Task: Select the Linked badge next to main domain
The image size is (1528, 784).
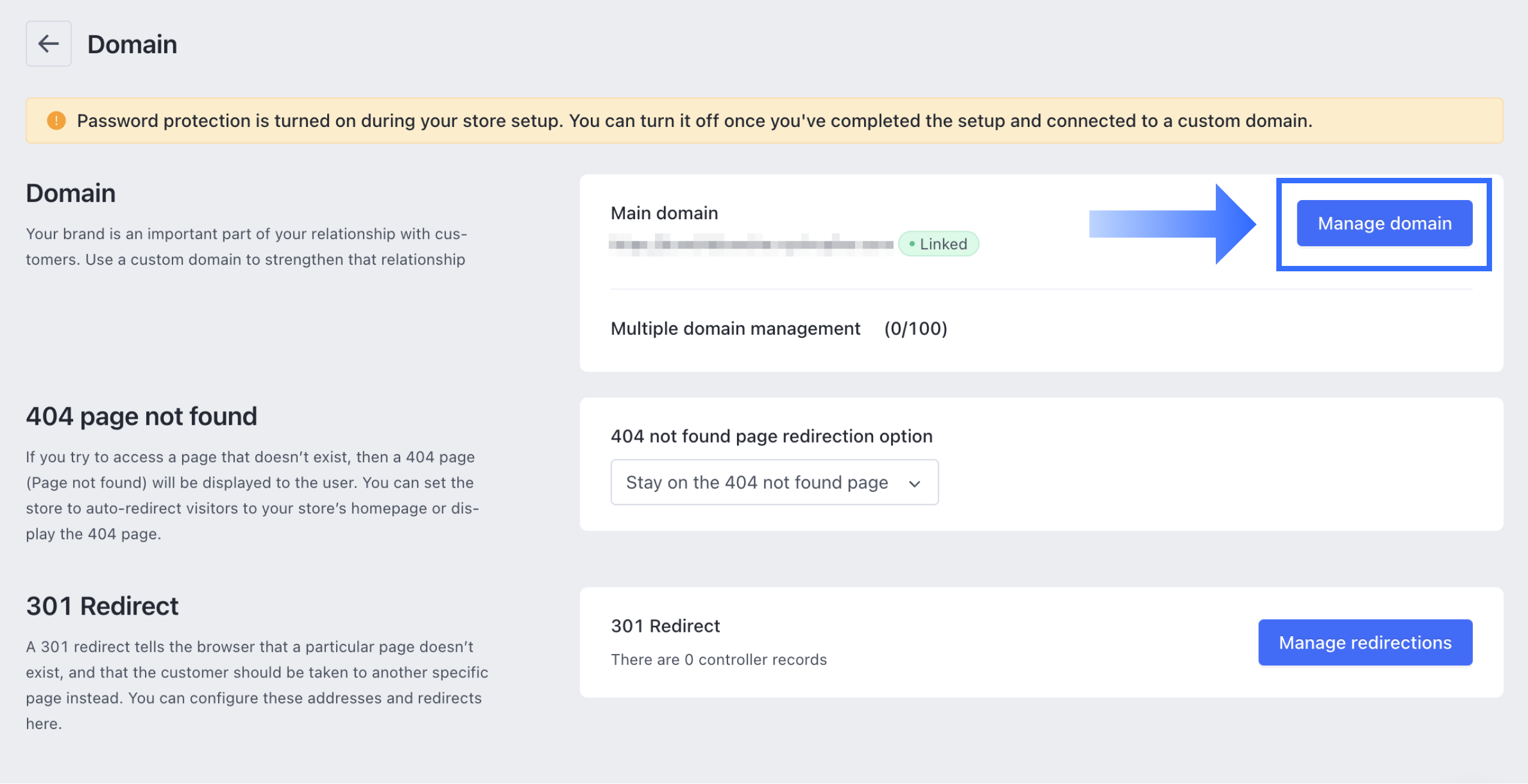Action: (938, 243)
